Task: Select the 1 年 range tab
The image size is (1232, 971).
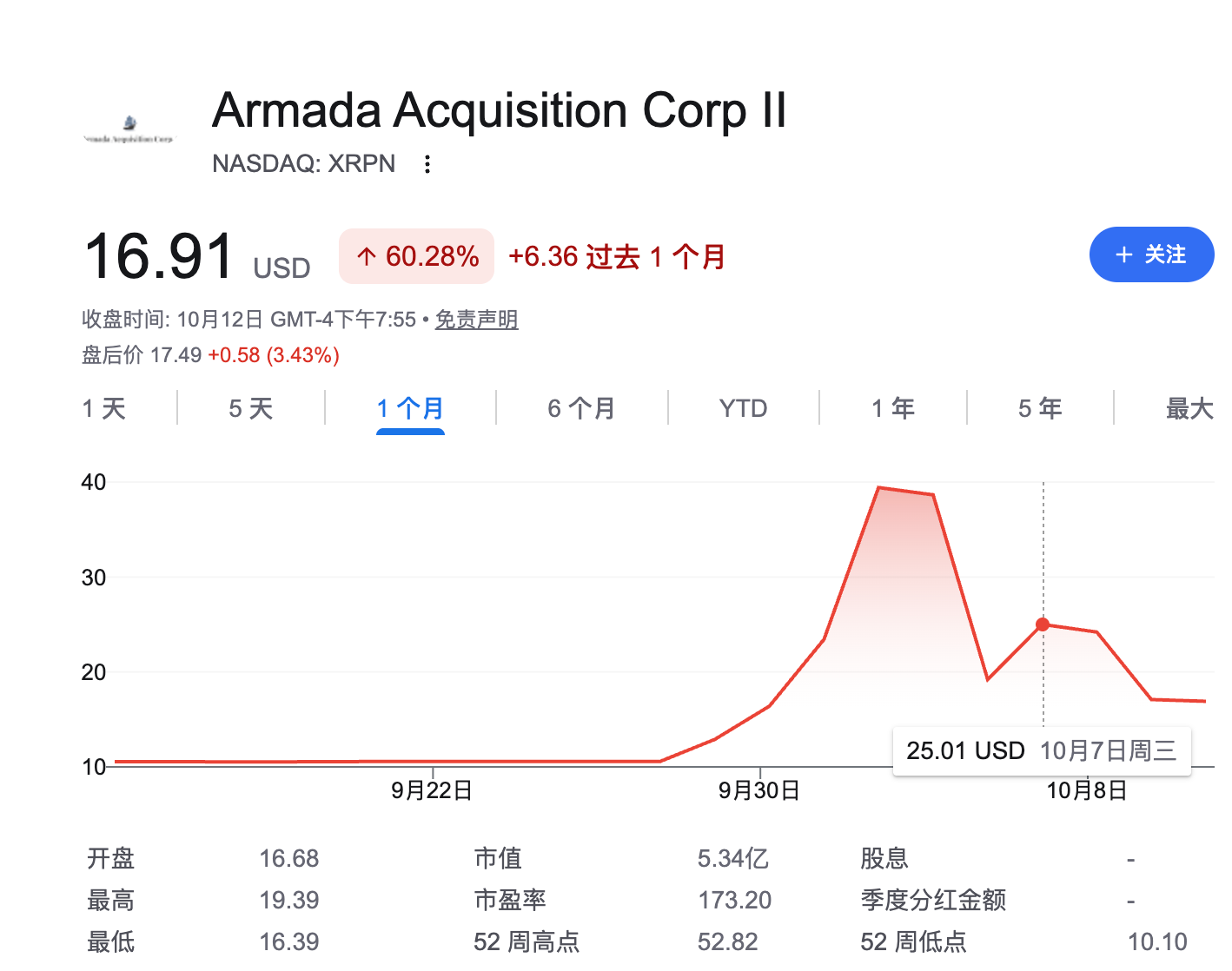Action: tap(893, 408)
